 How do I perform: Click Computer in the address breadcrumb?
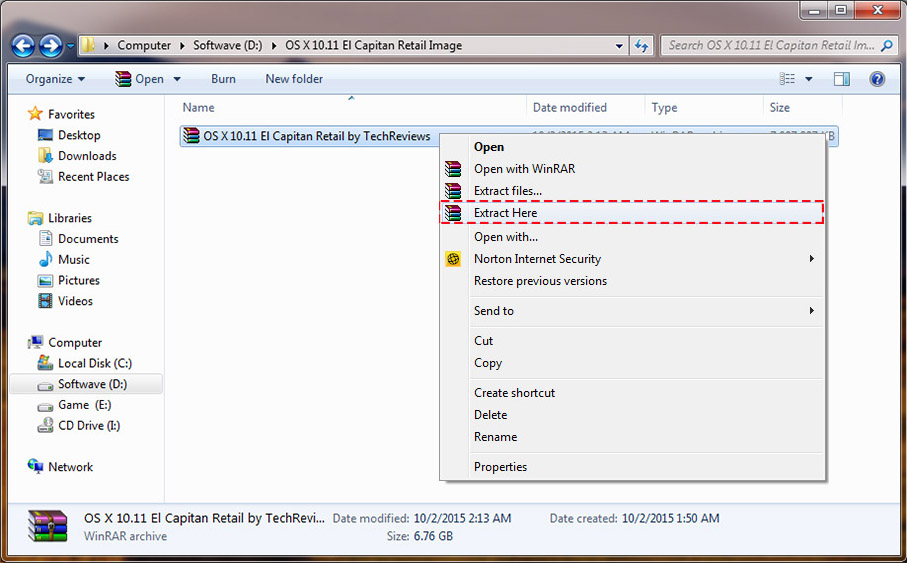coord(144,45)
